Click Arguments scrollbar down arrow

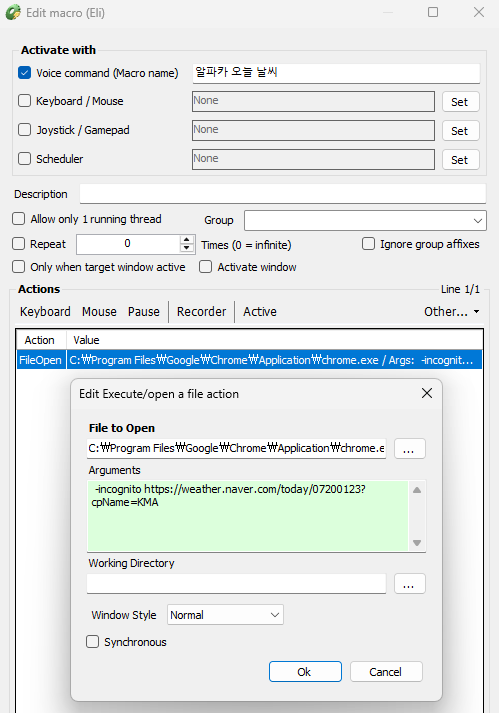[x=417, y=542]
